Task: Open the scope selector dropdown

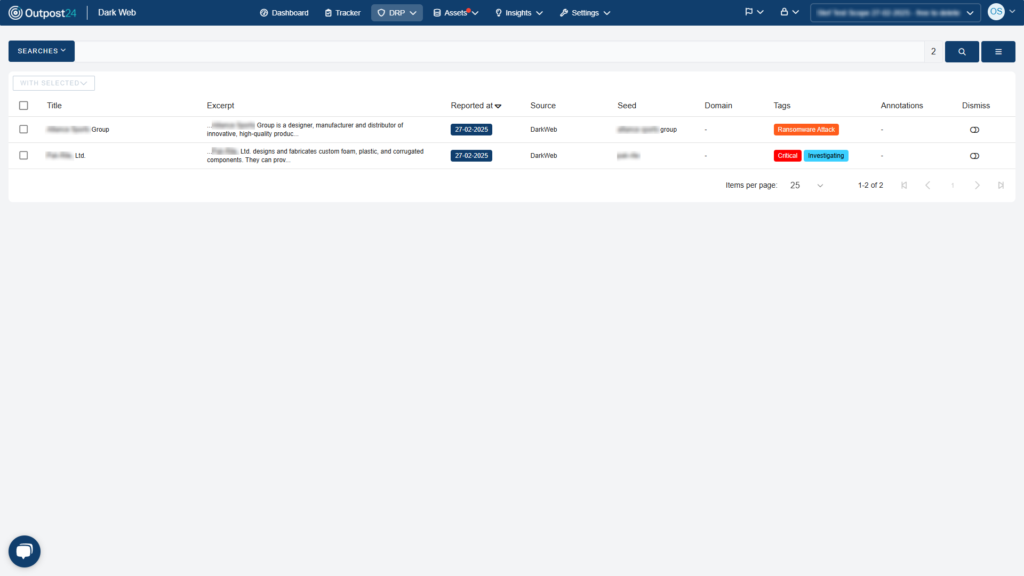Action: 895,12
